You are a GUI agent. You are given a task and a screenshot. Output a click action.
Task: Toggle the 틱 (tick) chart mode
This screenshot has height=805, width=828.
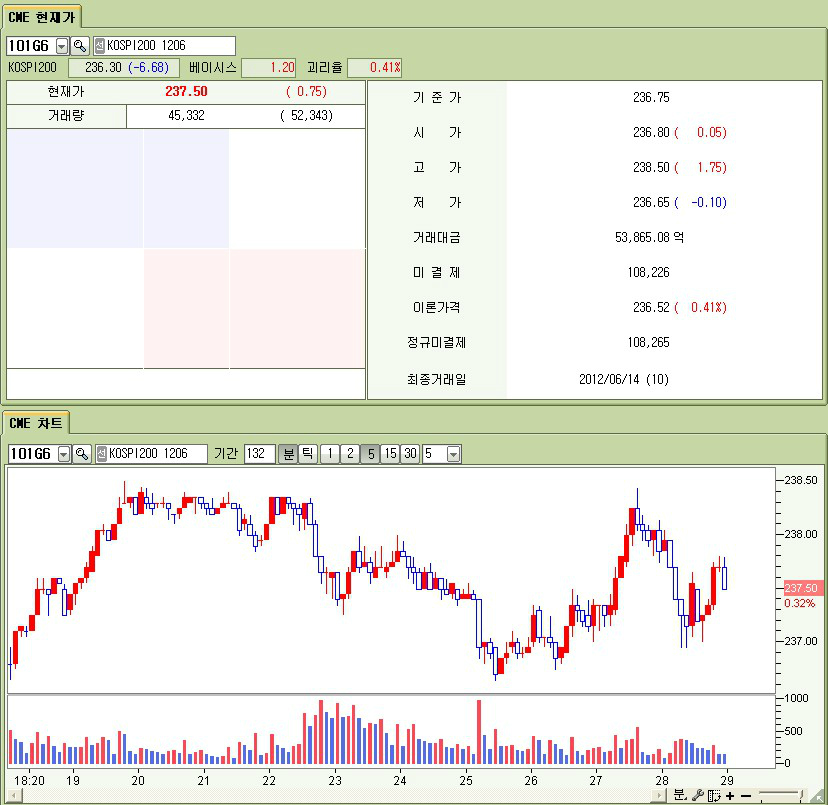click(308, 454)
